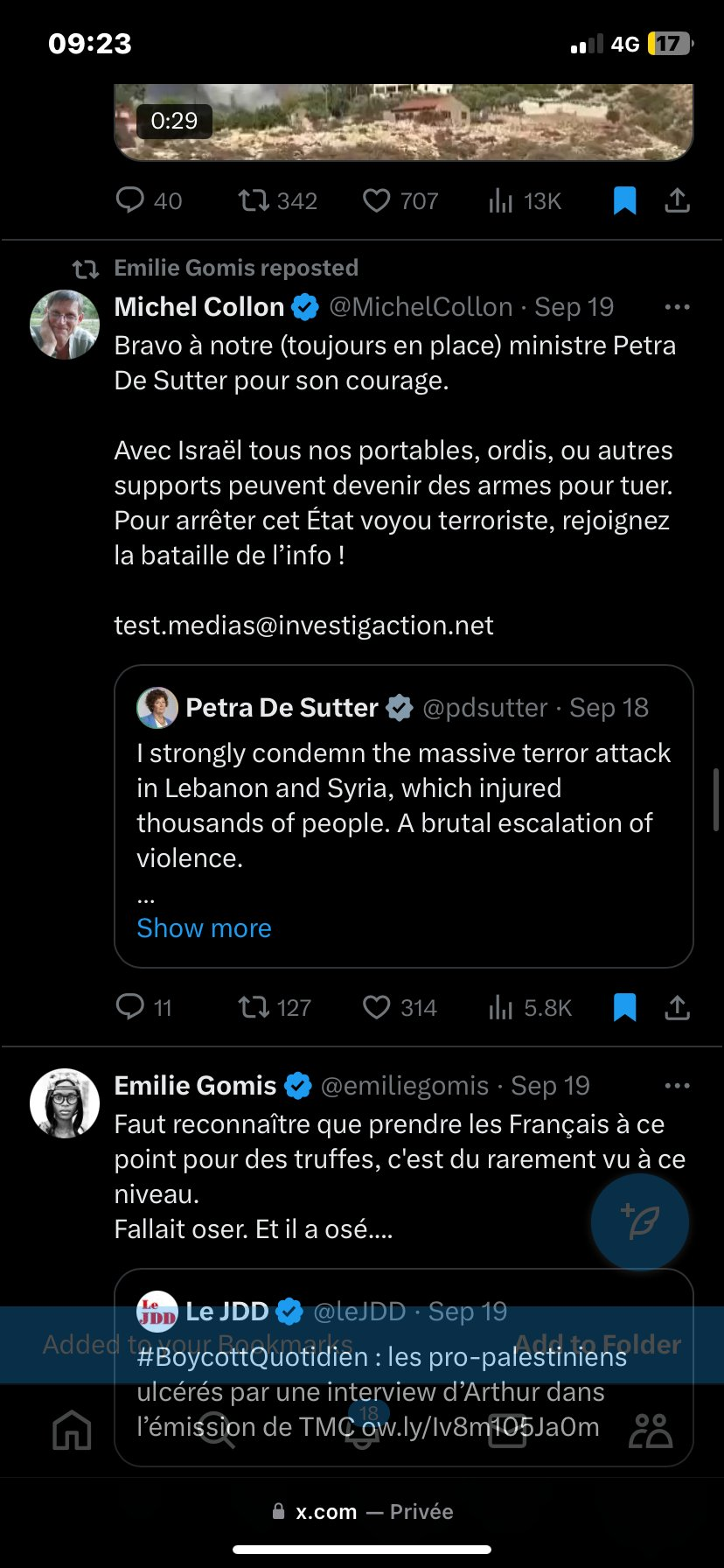Tap Add to Folder in bookmark toast
This screenshot has width=724, height=1568.
click(597, 1344)
